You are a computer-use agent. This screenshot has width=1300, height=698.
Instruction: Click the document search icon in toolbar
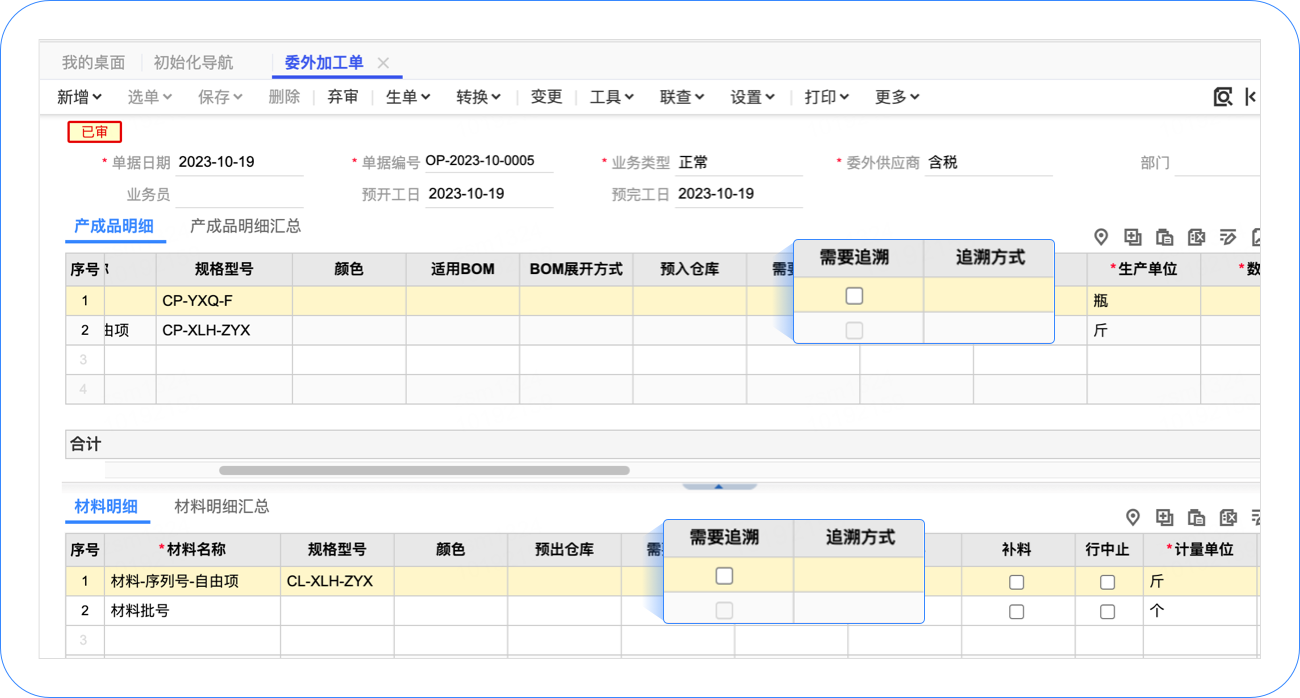(1223, 97)
